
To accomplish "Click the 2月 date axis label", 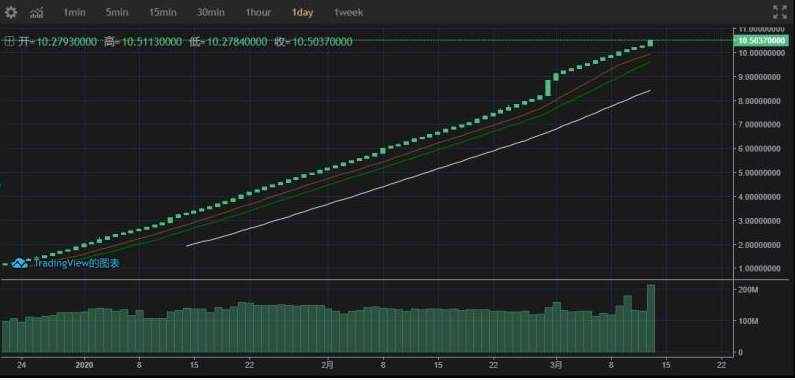I will click(x=328, y=364).
